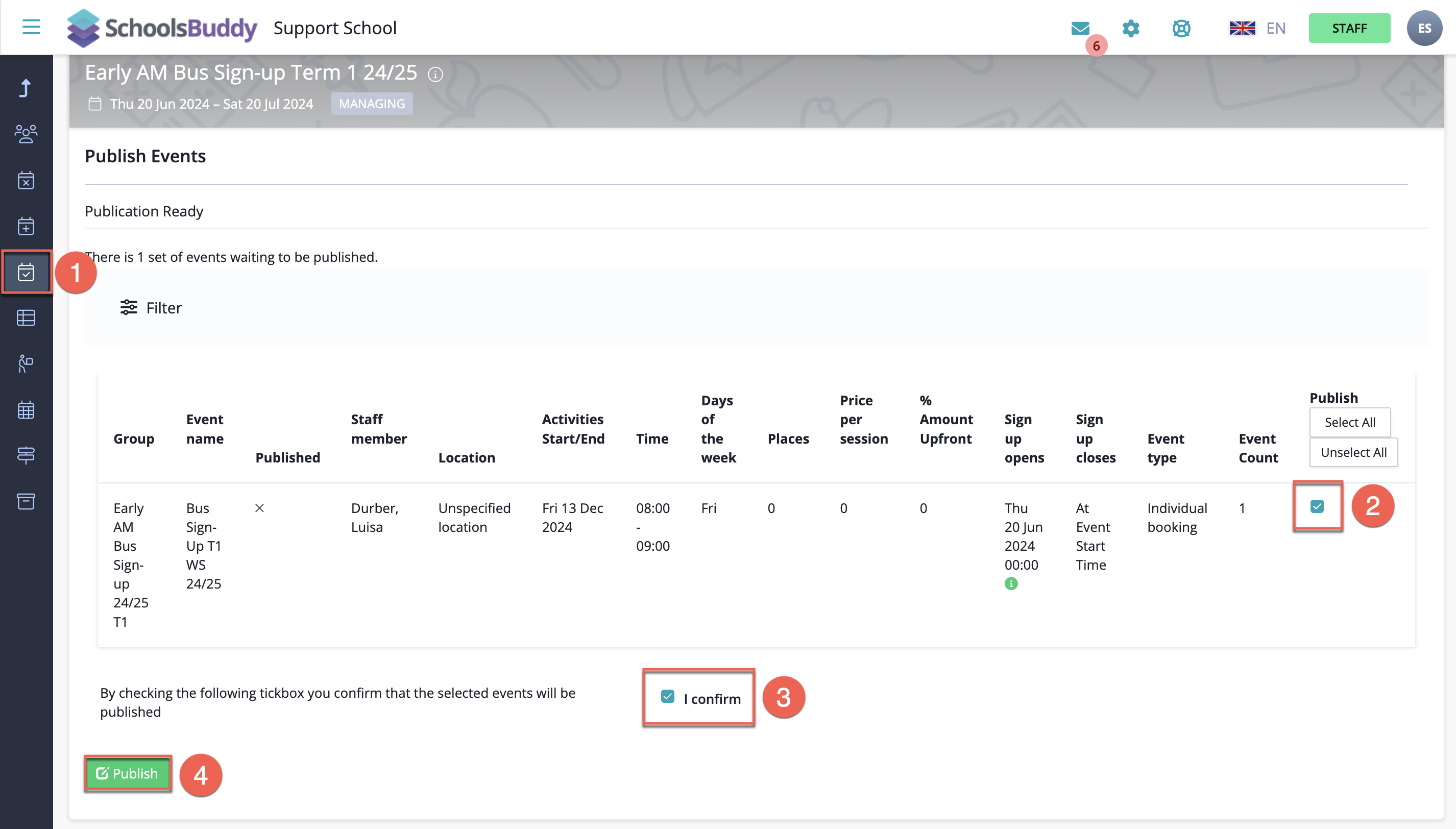Click the Group column header
Viewport: 1456px width, 829px height.
tap(134, 439)
